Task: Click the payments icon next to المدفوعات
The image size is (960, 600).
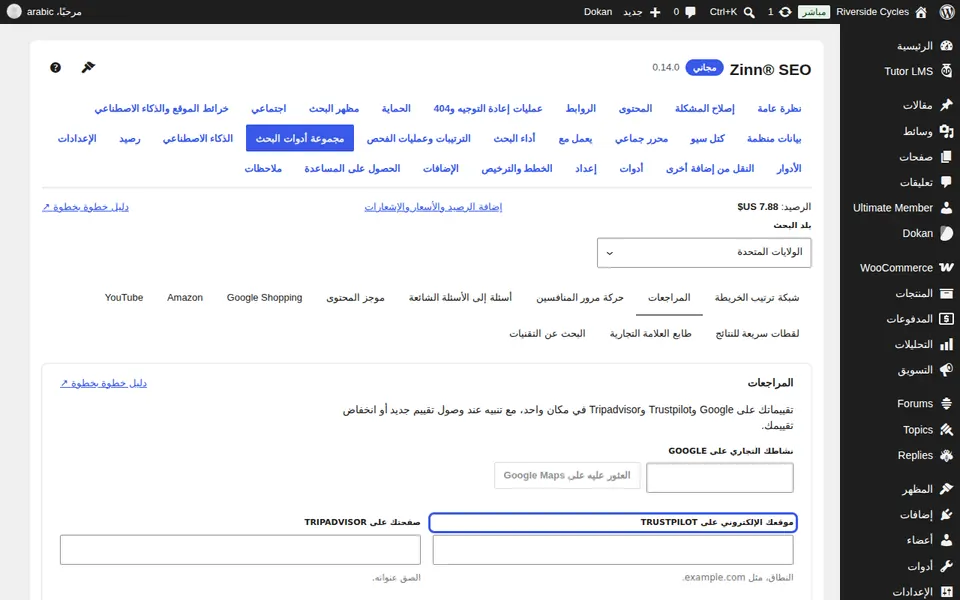Action: coord(947,319)
